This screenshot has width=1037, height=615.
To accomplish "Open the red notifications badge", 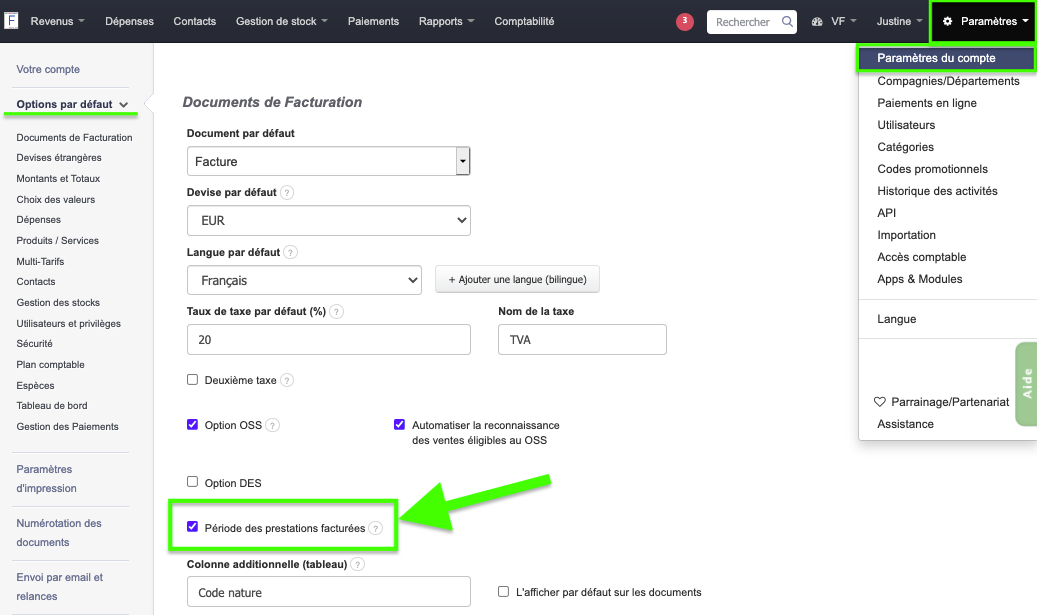I will 685,21.
